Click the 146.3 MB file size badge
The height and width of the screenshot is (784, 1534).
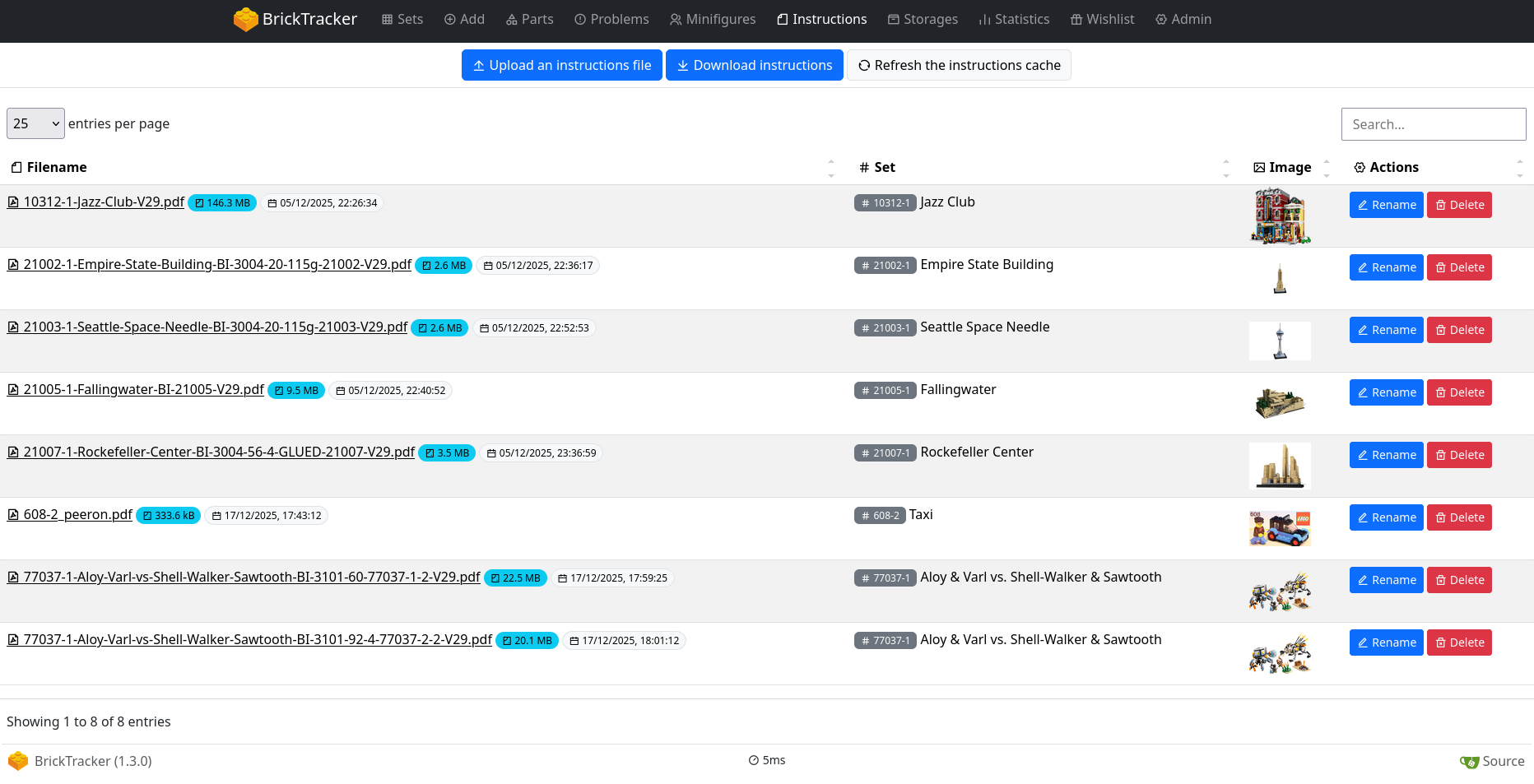coord(222,203)
